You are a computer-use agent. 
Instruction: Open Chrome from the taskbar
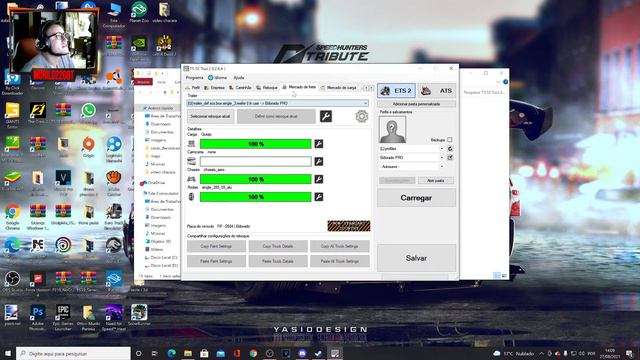click(253, 353)
